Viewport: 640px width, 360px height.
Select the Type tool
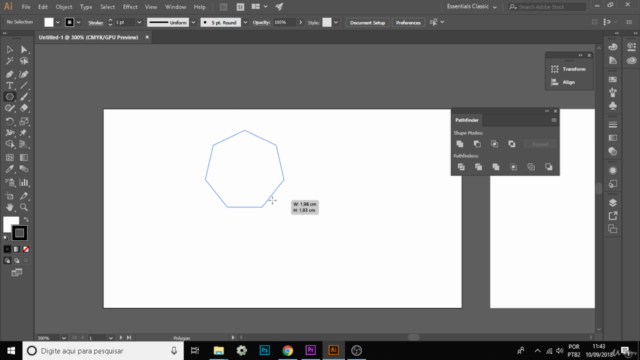point(10,86)
